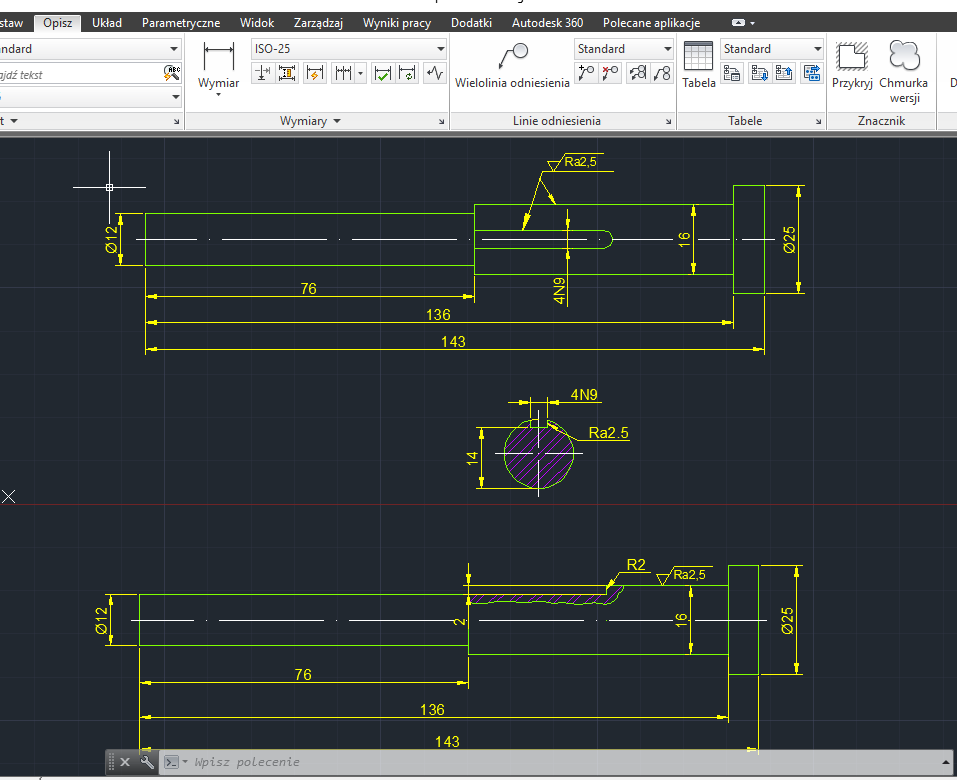This screenshot has height=780, width=957.
Task: Open the customization wrench on command line
Action: click(147, 762)
